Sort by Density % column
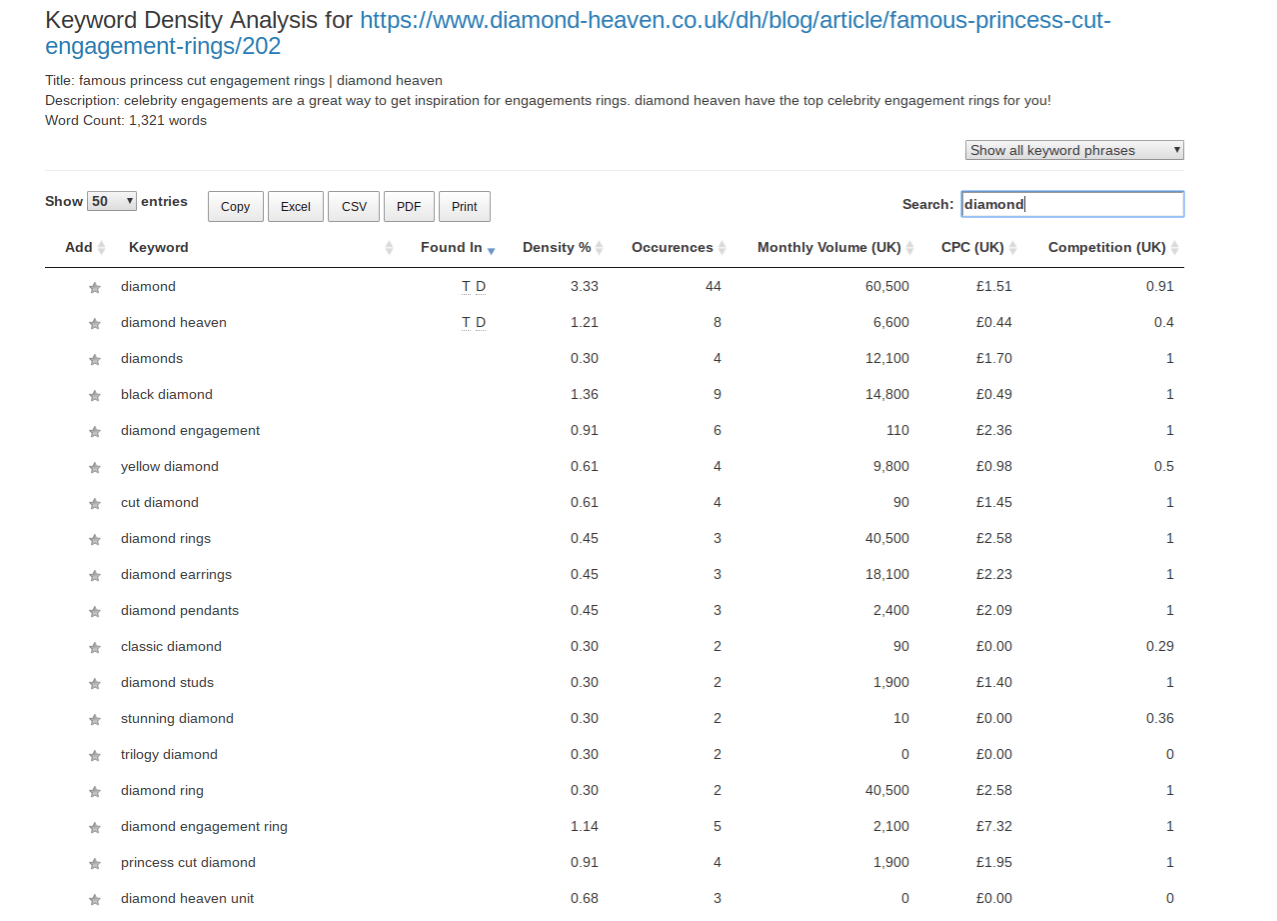 point(563,247)
